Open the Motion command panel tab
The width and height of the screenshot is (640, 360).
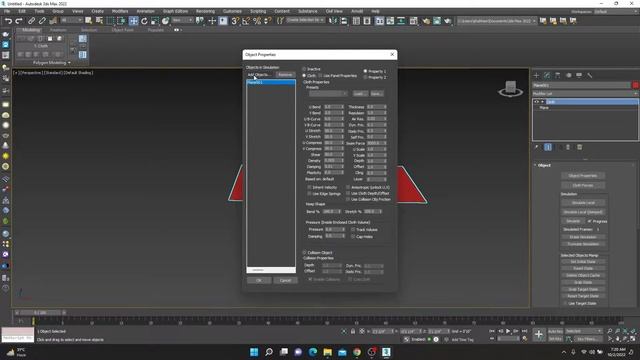pos(569,76)
